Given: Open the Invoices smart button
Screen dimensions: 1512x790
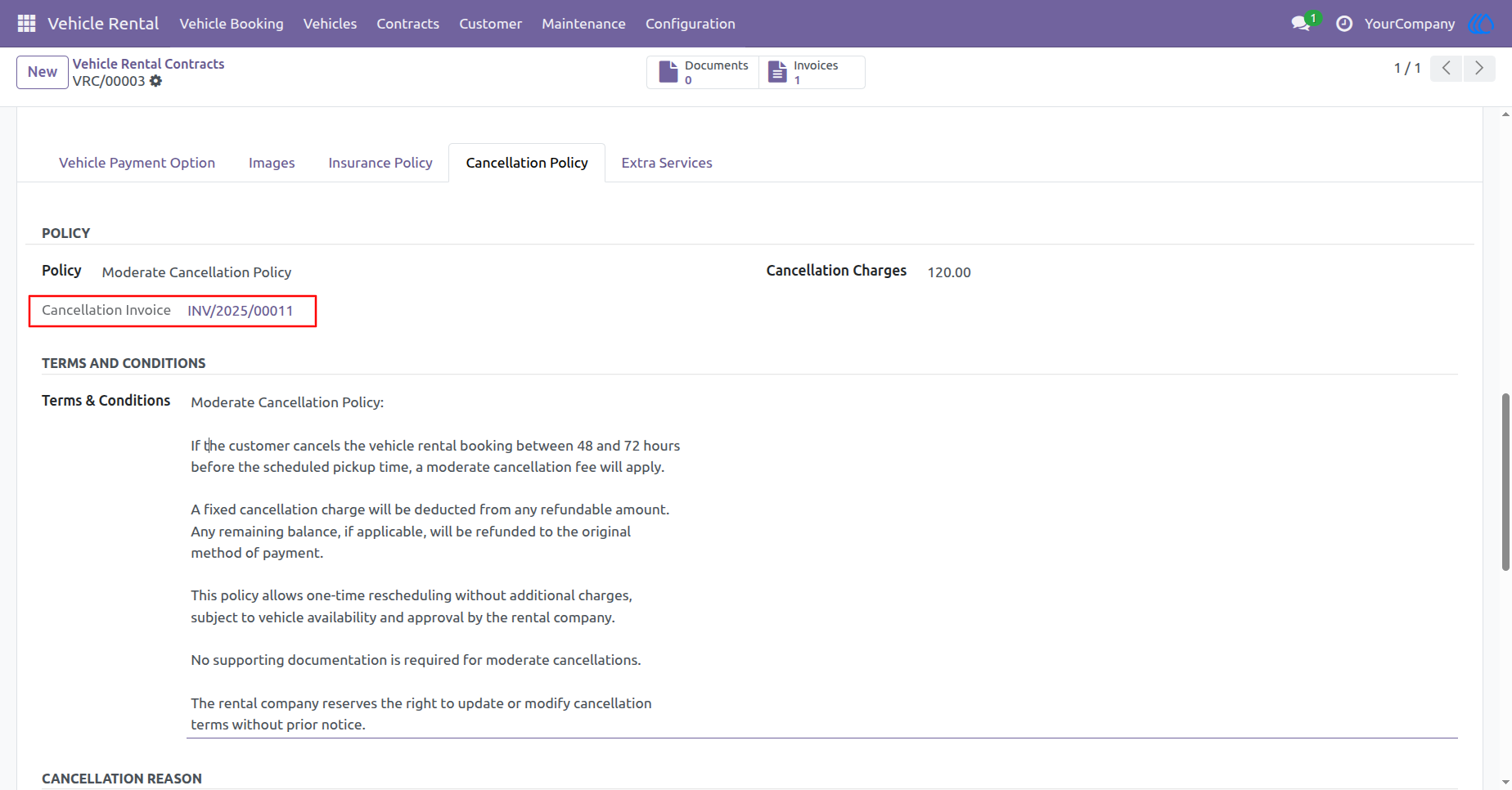Looking at the screenshot, I should 812,72.
